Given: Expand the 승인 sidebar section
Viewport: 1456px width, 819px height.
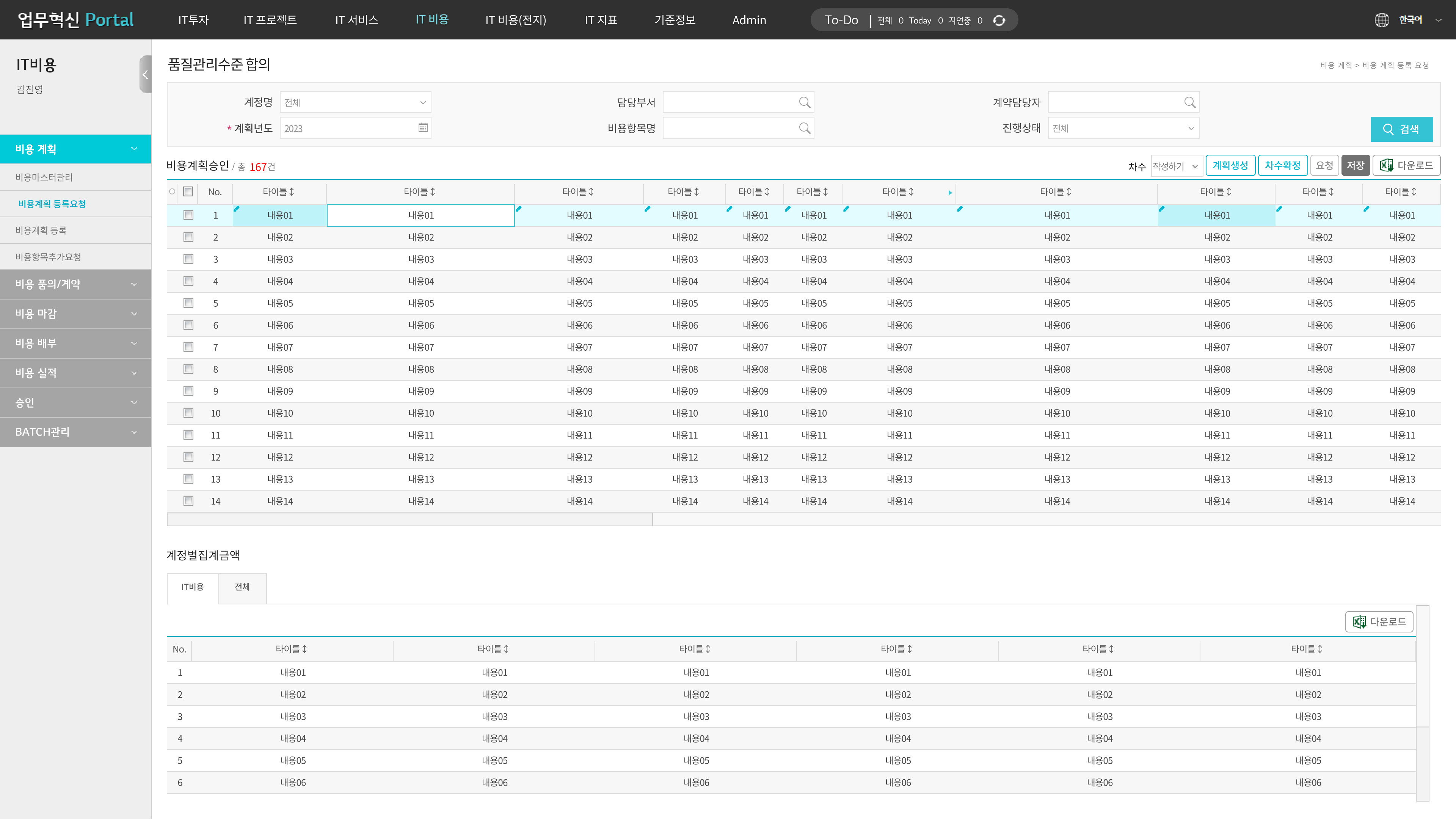Looking at the screenshot, I should [75, 402].
